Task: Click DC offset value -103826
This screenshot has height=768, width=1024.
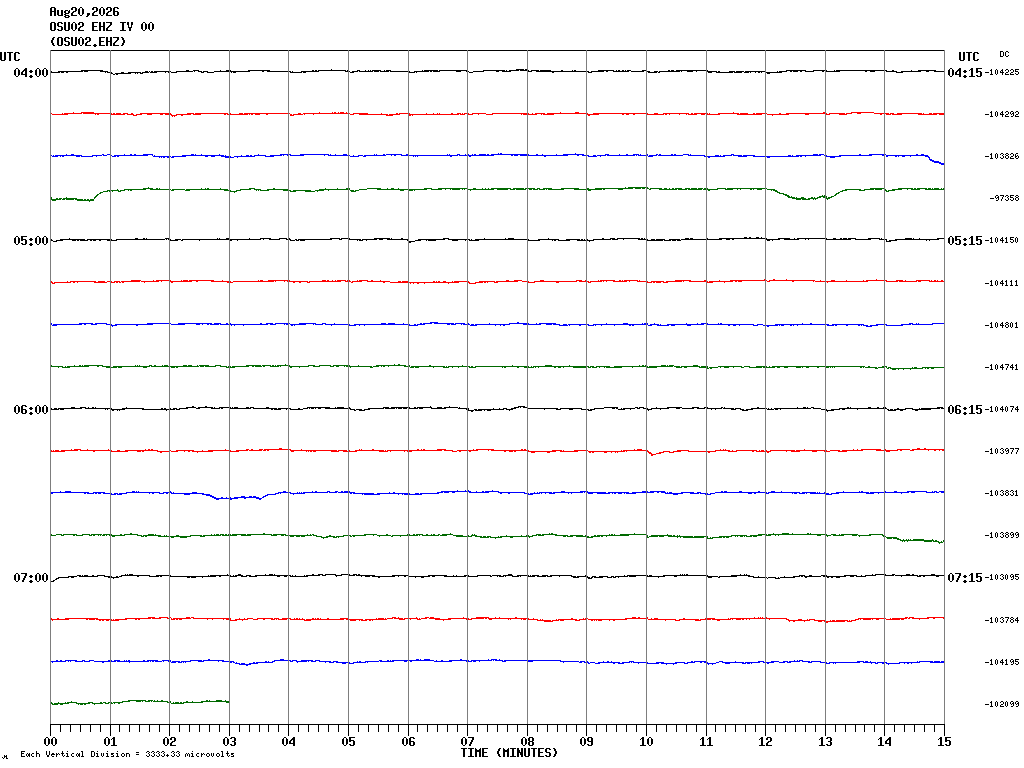Action: coord(1002,156)
